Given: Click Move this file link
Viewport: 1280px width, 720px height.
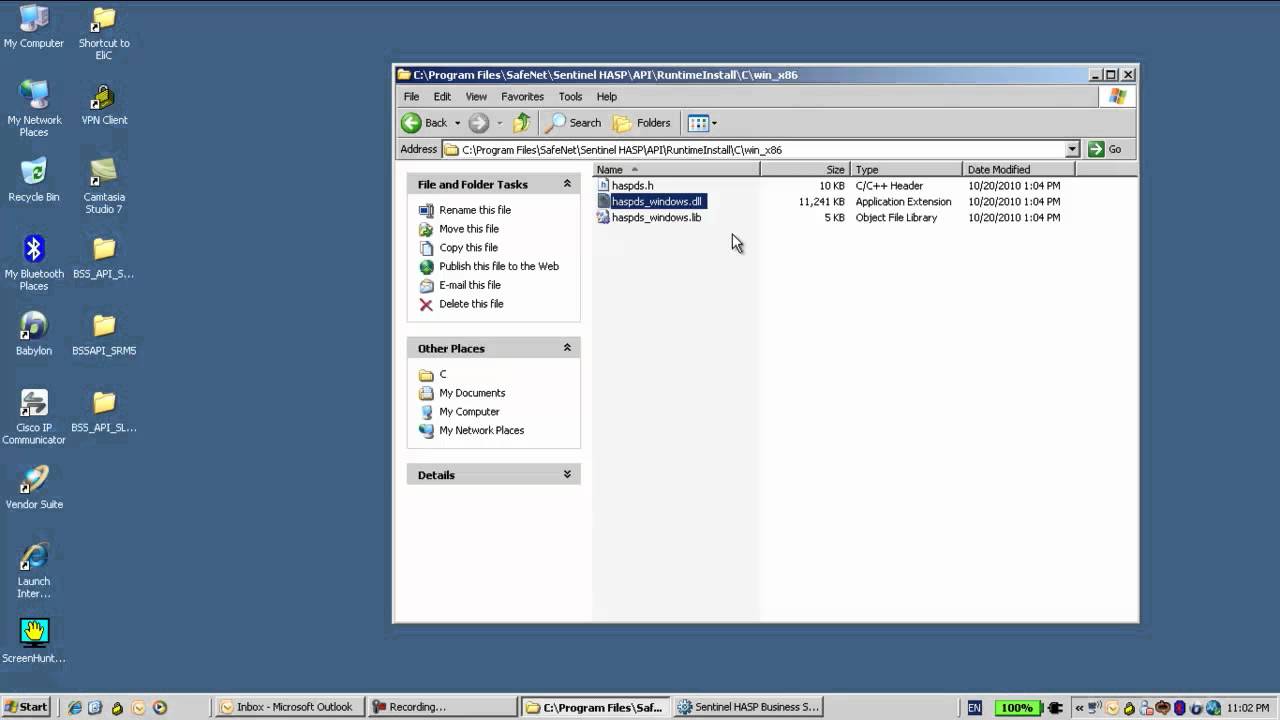Looking at the screenshot, I should pyautogui.click(x=469, y=229).
